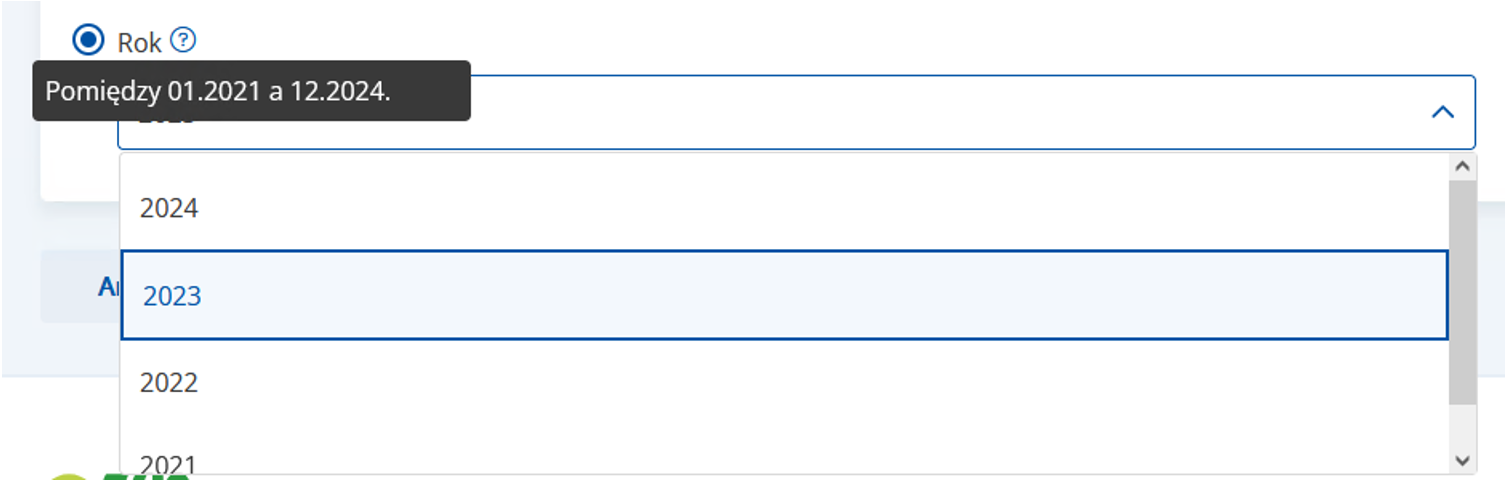
Task: Choose the 2022 year option
Action: tap(169, 383)
